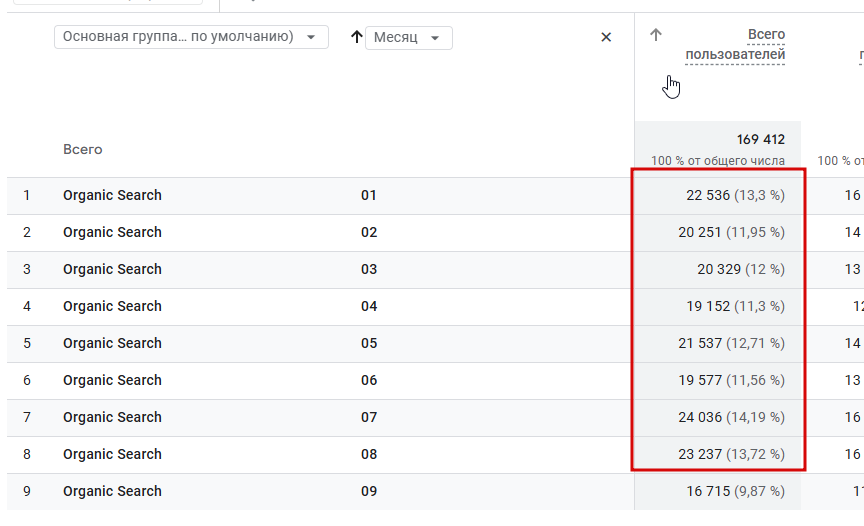The width and height of the screenshot is (864, 526).
Task: Click users cell 20 251 (11,95 %)
Action: (x=732, y=232)
